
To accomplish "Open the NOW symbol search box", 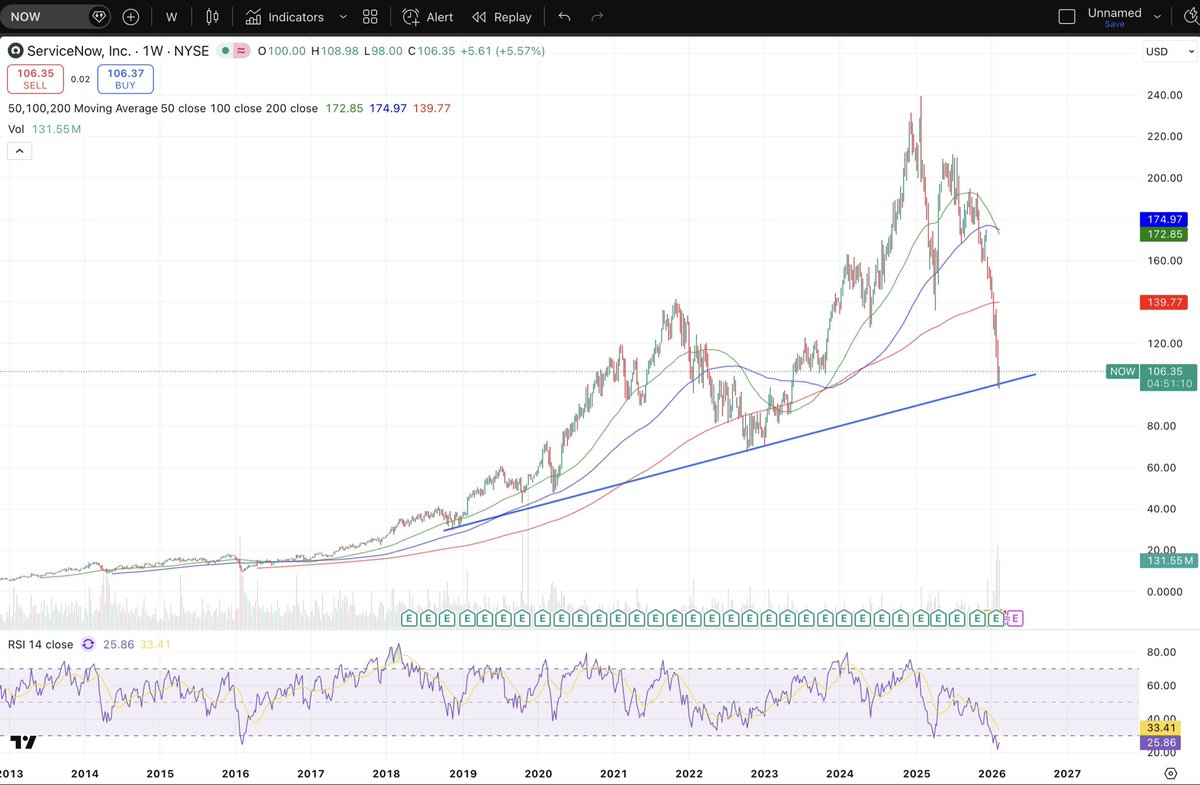I will coord(56,17).
